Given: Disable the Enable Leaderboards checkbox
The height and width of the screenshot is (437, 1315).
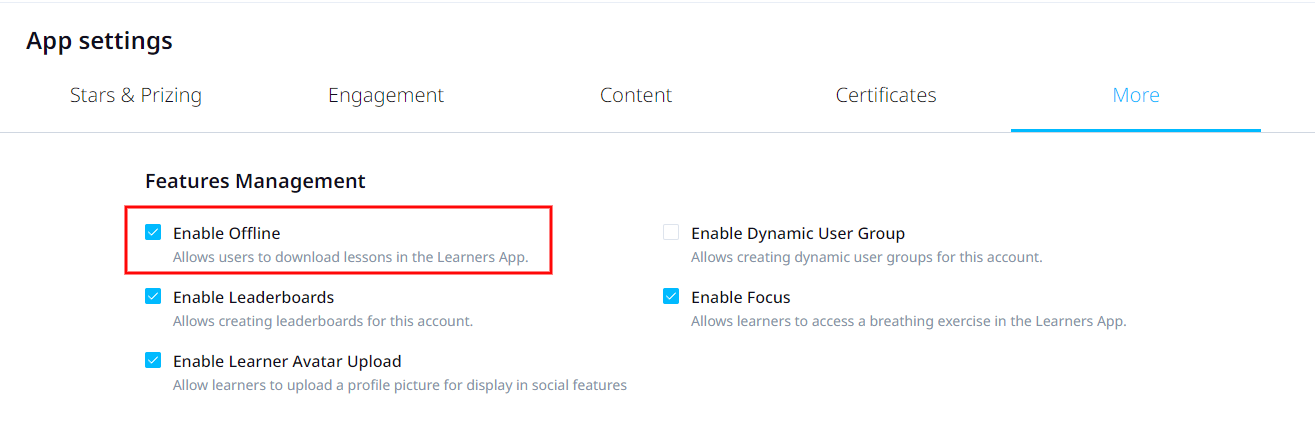Looking at the screenshot, I should (x=153, y=297).
